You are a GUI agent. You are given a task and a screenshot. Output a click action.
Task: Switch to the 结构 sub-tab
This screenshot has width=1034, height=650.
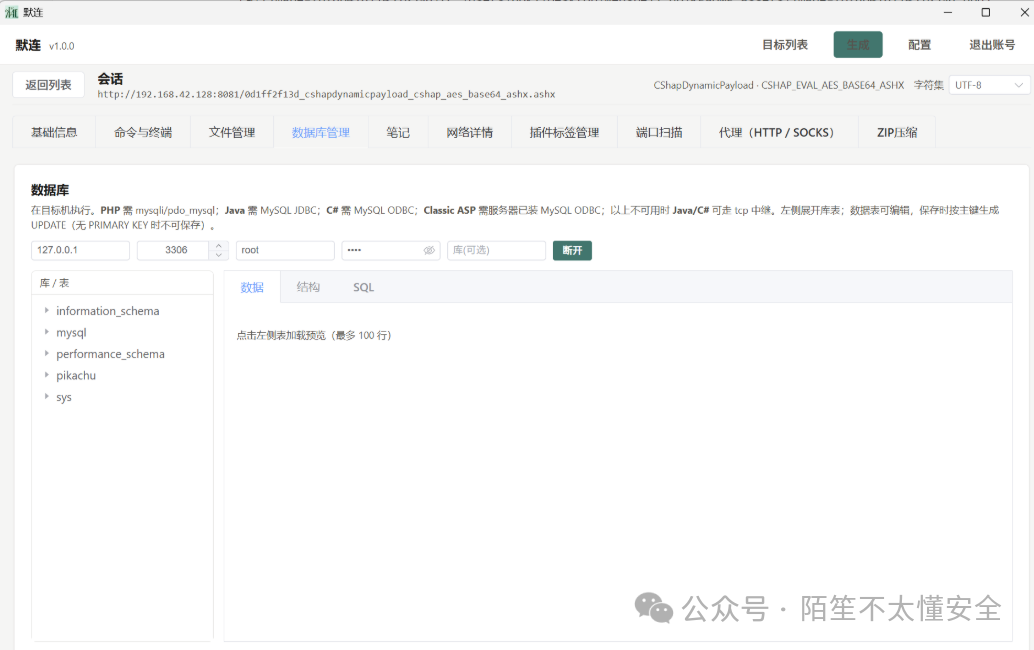308,287
